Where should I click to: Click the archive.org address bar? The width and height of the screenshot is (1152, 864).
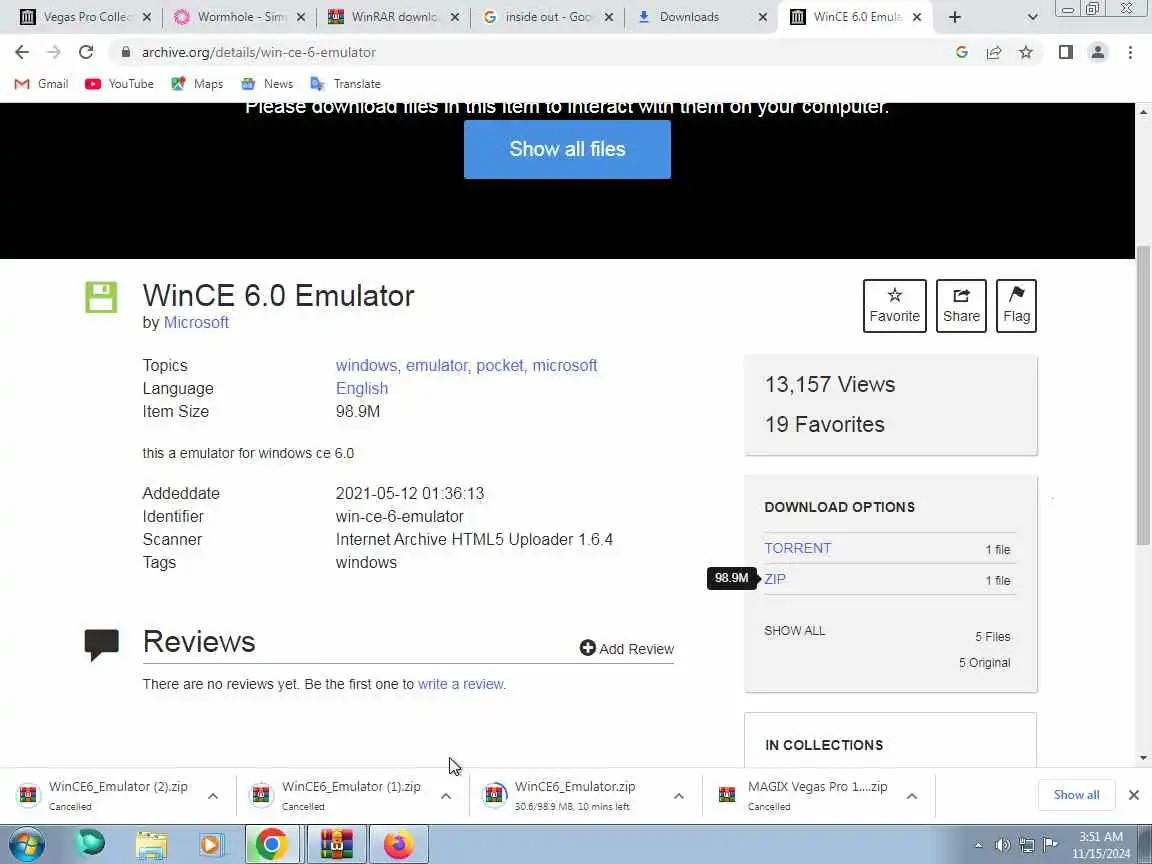point(529,52)
